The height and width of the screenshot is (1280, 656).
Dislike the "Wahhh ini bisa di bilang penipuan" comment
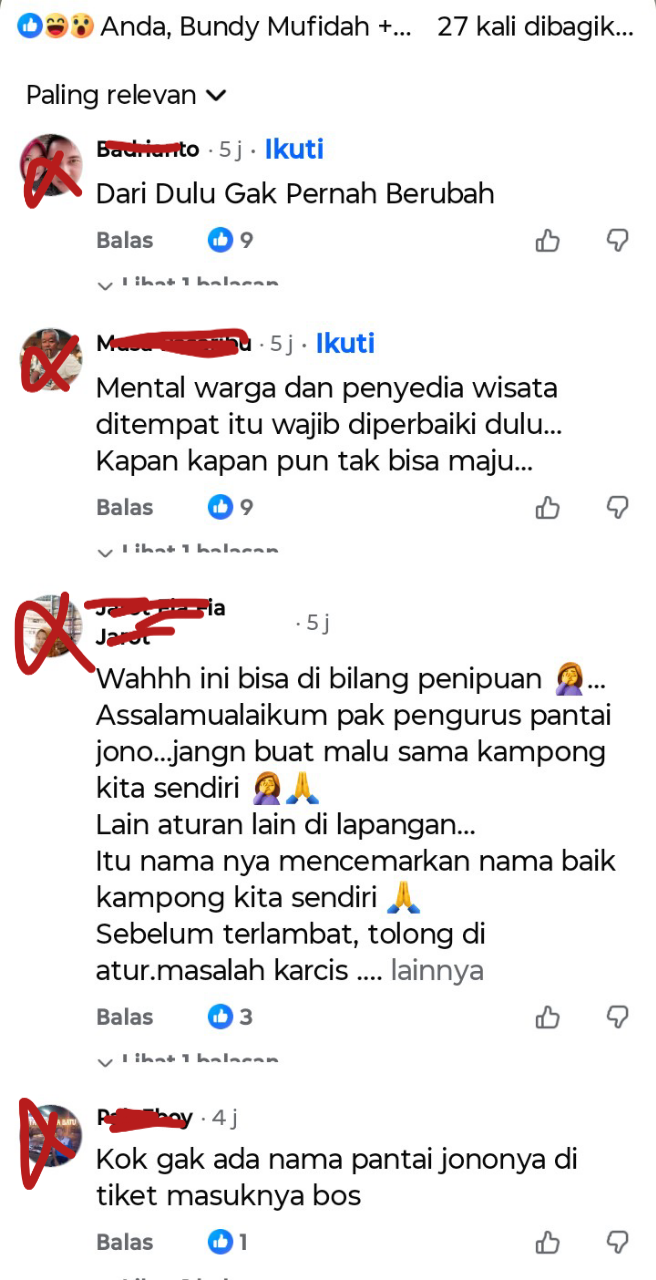pyautogui.click(x=618, y=1017)
